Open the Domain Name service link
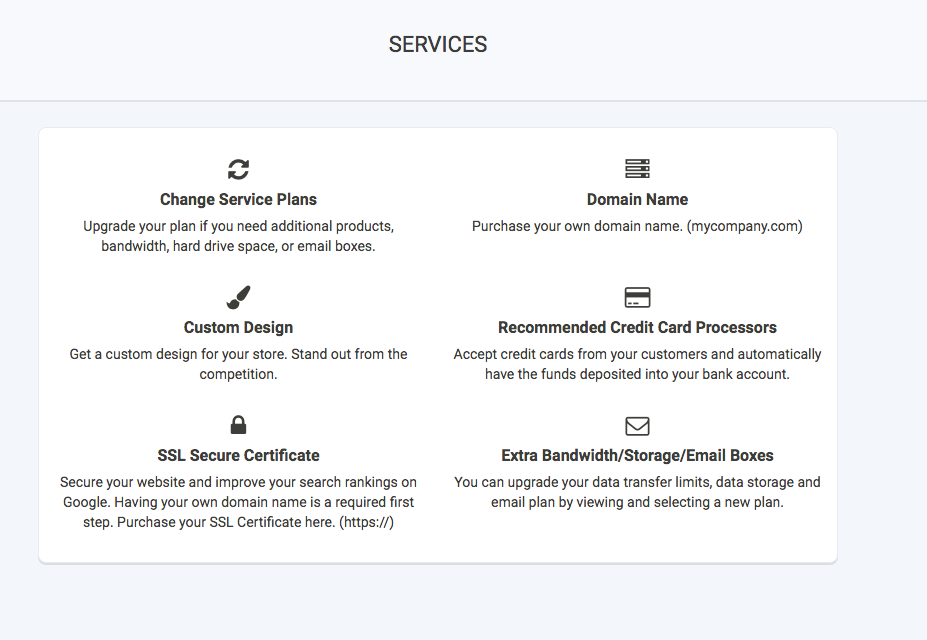Viewport: 927px width, 640px height. tap(637, 199)
